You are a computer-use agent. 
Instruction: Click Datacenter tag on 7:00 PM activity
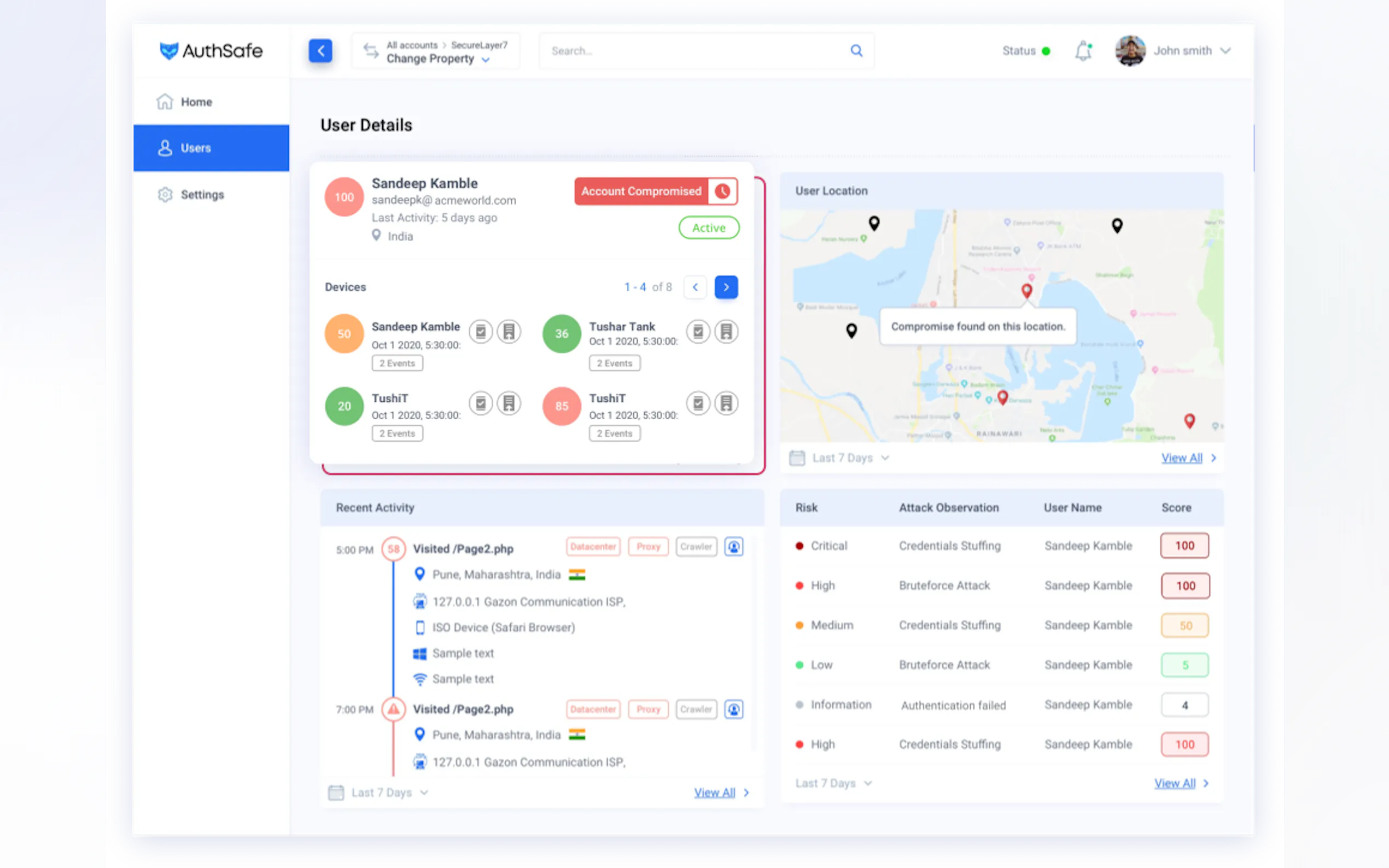[593, 709]
